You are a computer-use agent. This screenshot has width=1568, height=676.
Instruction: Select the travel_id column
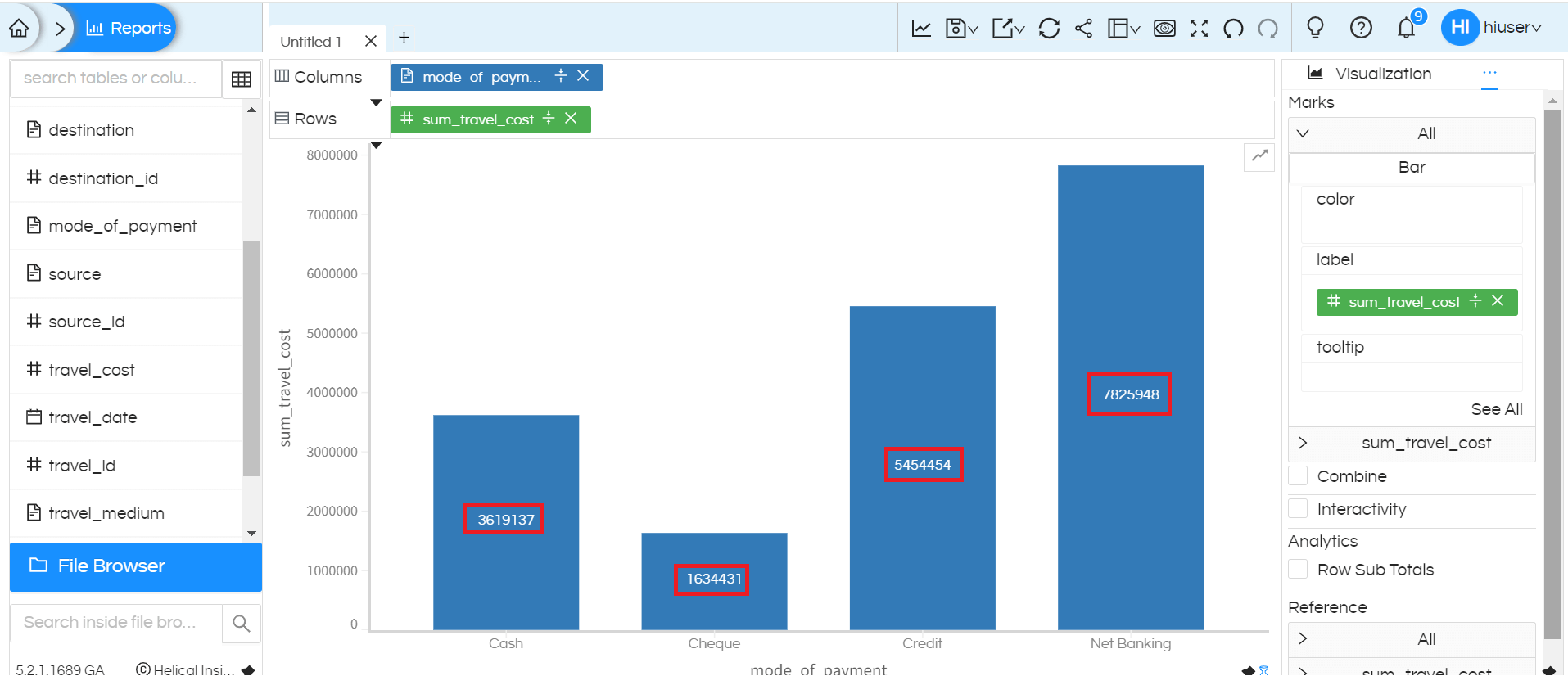[x=126, y=466]
